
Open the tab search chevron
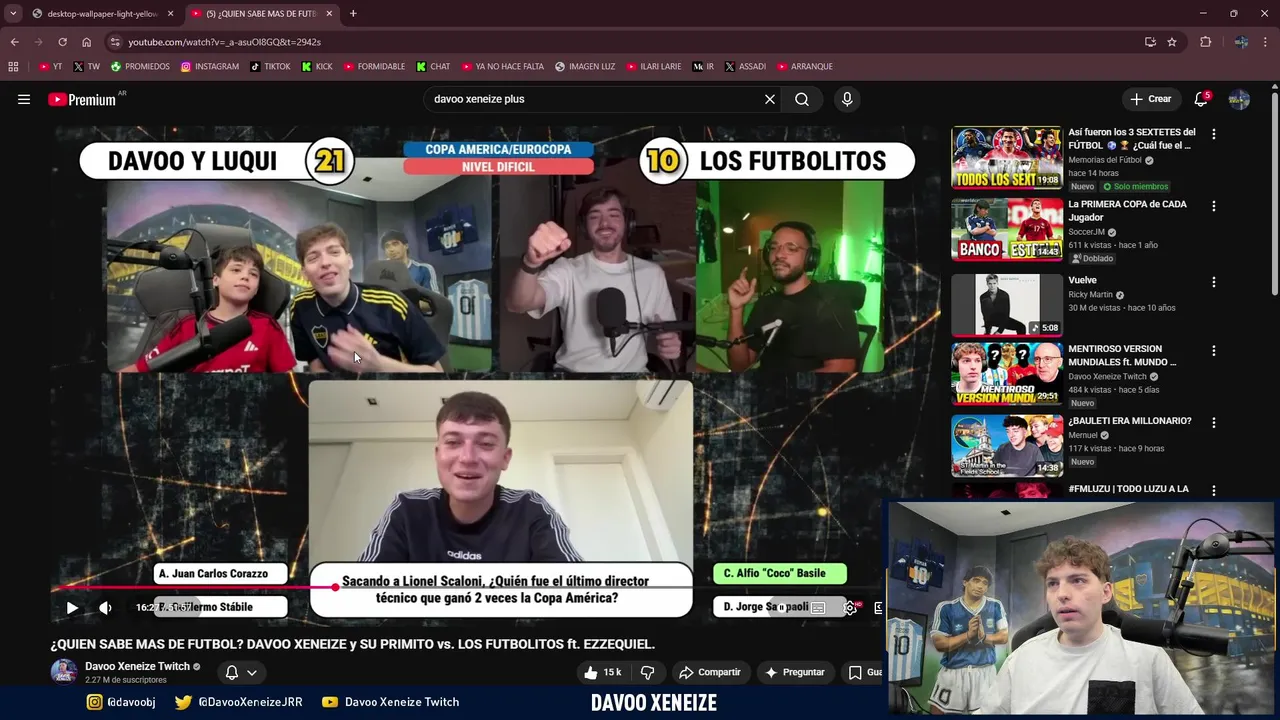(12, 14)
